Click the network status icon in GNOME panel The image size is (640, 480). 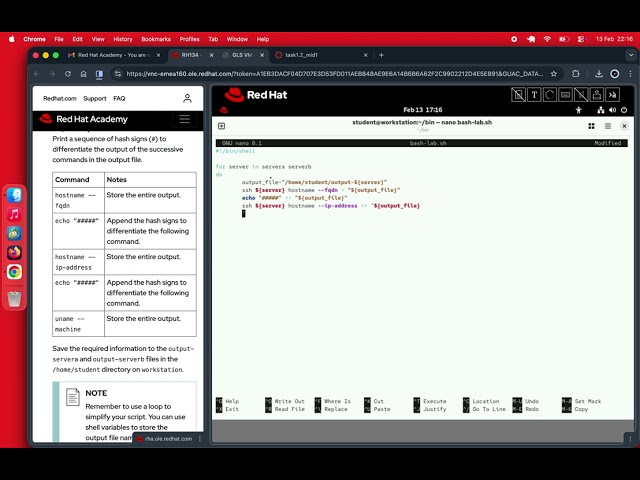point(600,110)
